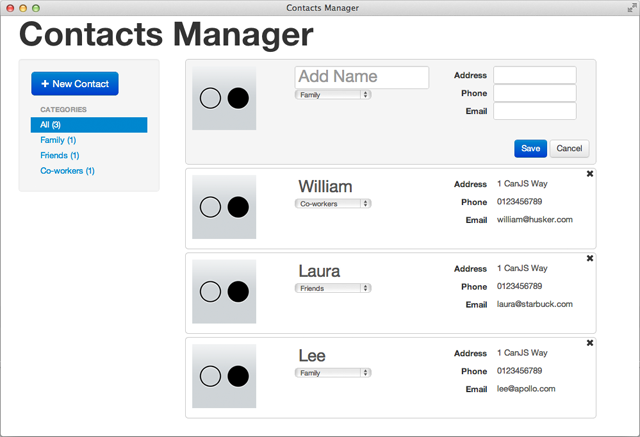Delete William contact with X icon
The height and width of the screenshot is (437, 640).
click(x=590, y=174)
